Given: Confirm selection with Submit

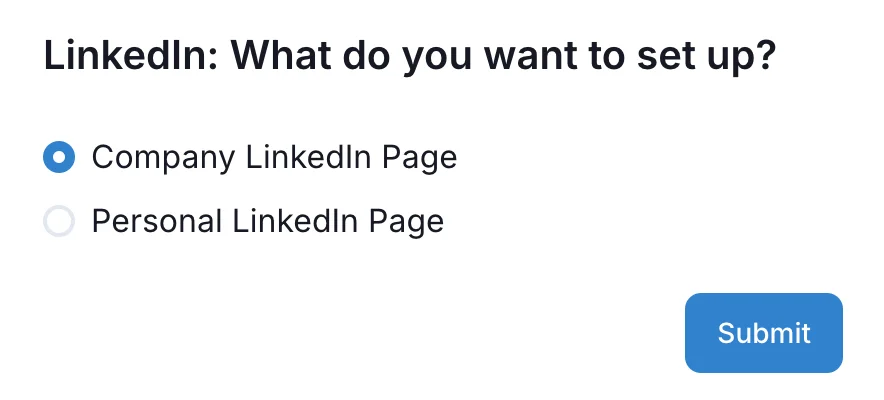Looking at the screenshot, I should click(763, 333).
